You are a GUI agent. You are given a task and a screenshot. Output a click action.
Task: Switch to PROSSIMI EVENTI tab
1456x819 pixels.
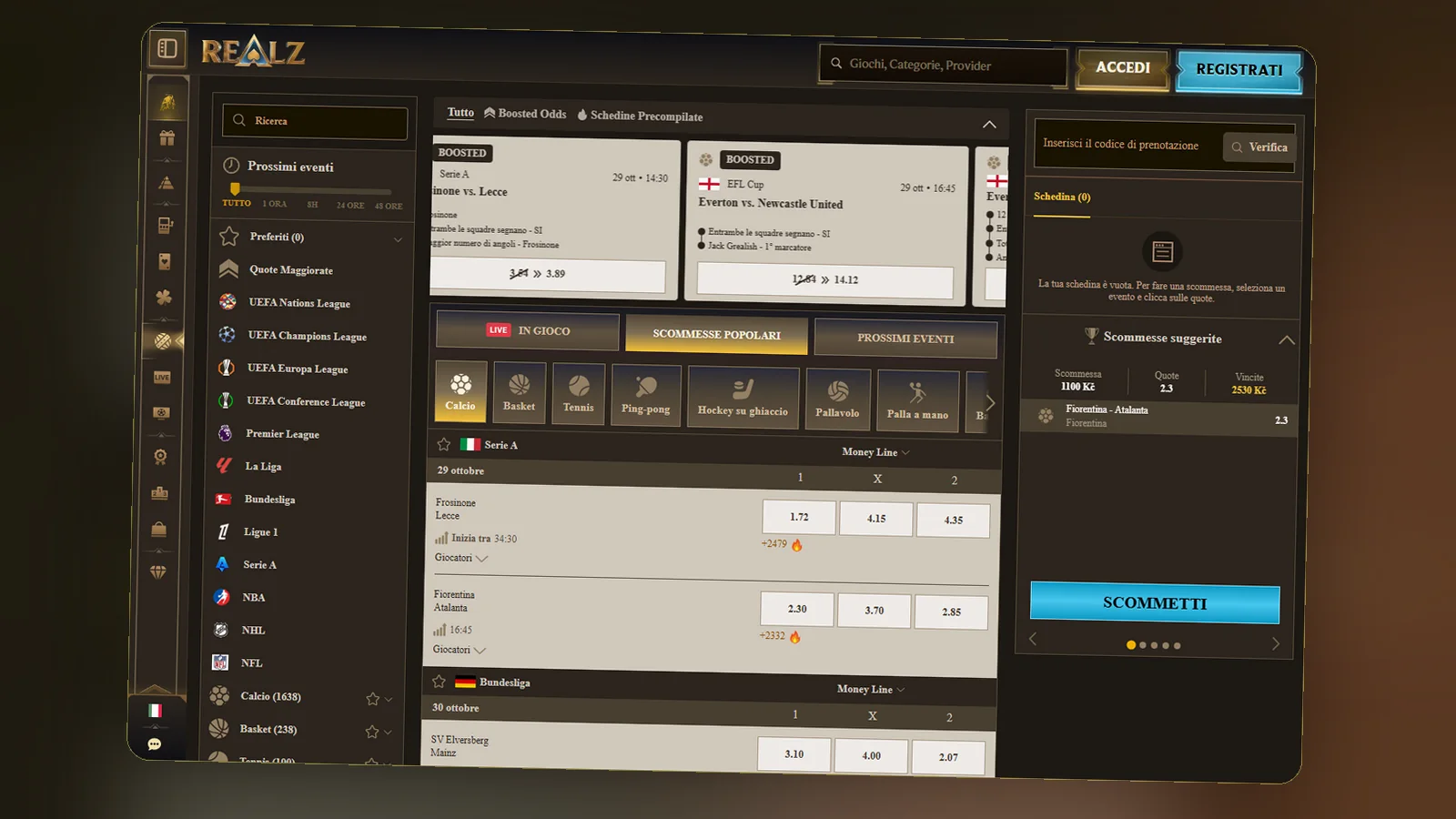point(905,339)
